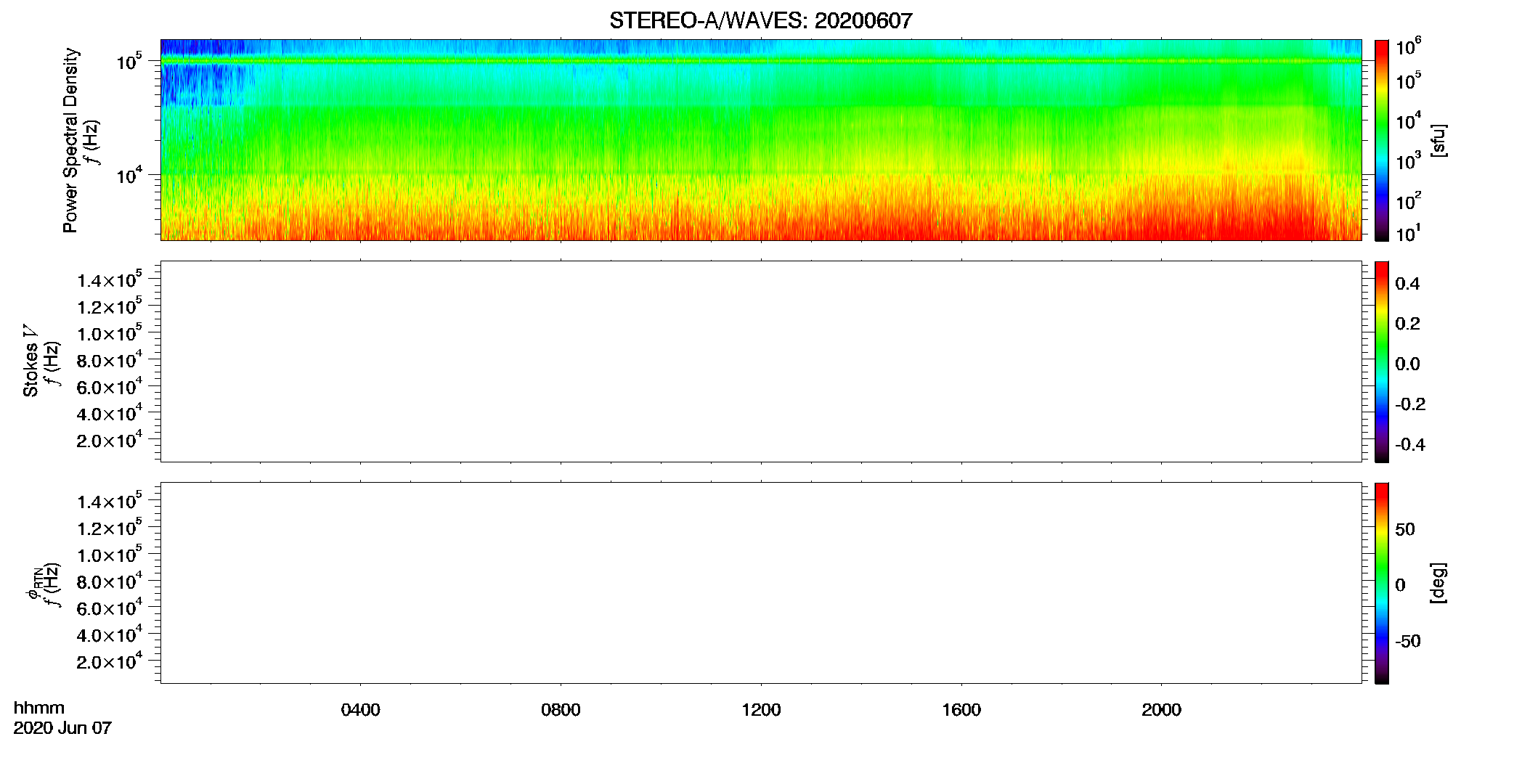Select the 10^1 tick on sfu color bar
The image size is (1522, 784).
point(1408,233)
